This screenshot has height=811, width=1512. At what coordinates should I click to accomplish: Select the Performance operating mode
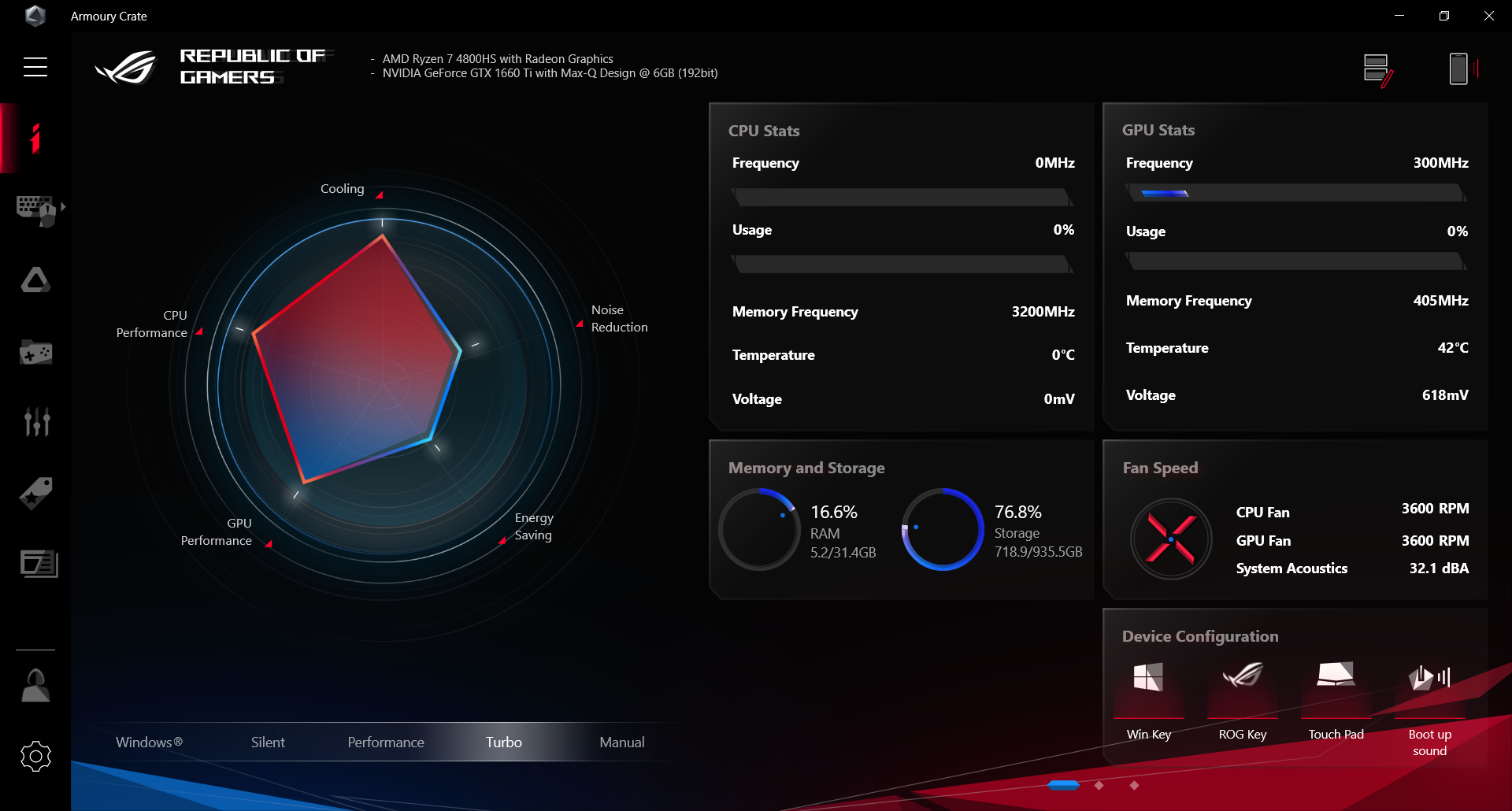386,742
